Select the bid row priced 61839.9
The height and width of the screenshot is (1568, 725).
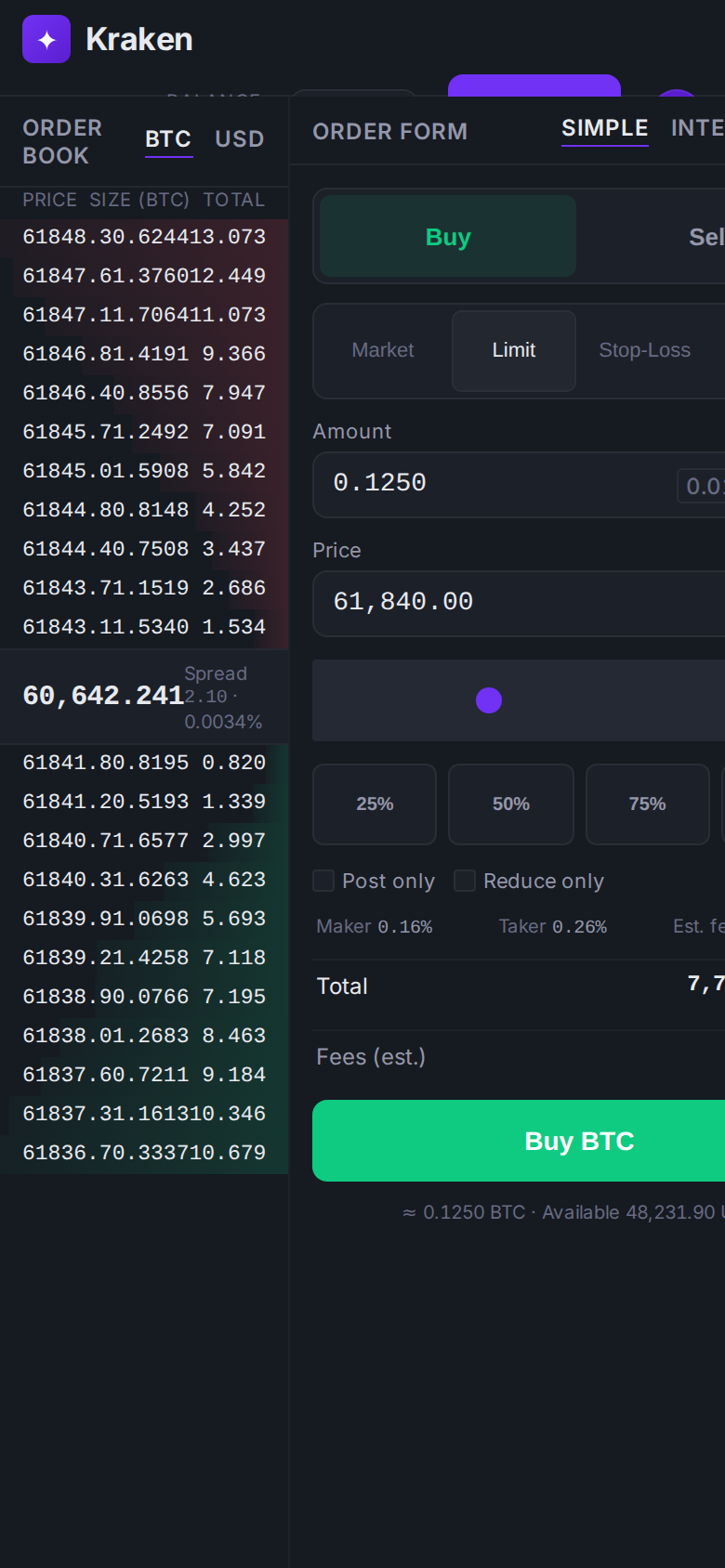[144, 919]
